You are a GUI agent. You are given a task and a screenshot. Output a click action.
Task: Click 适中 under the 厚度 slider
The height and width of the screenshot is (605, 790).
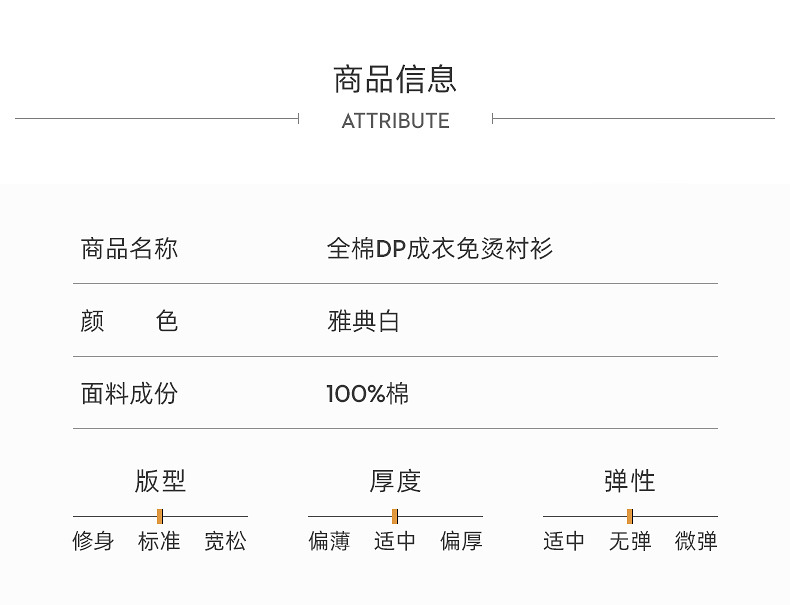pyautogui.click(x=395, y=542)
